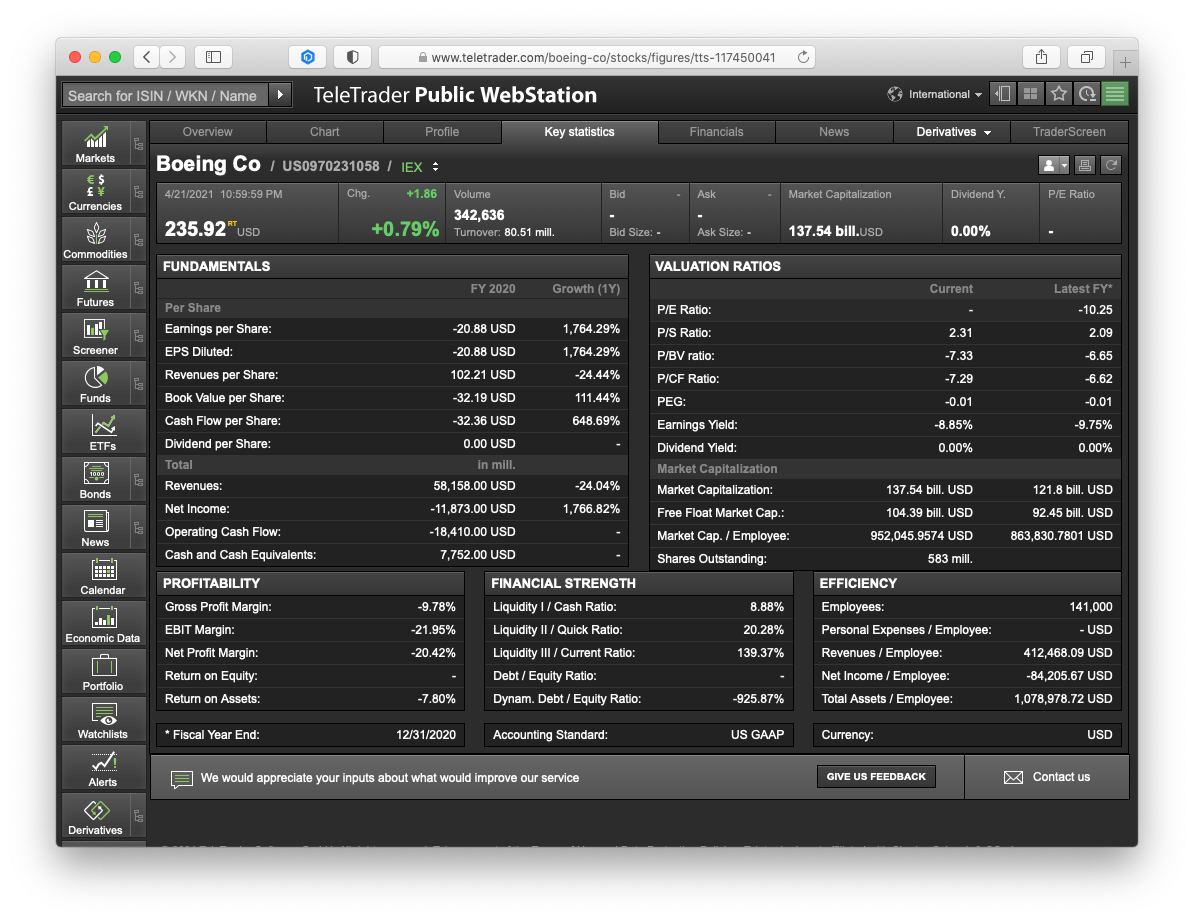Viewport: 1194px width, 921px height.
Task: Click the clock history icon in header
Action: [x=1087, y=94]
